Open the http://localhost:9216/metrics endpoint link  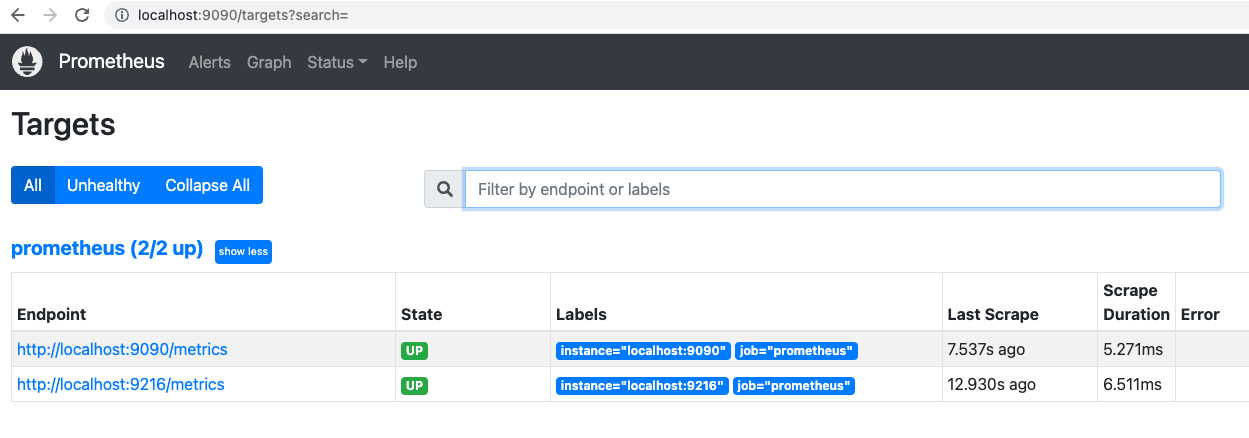pos(121,384)
